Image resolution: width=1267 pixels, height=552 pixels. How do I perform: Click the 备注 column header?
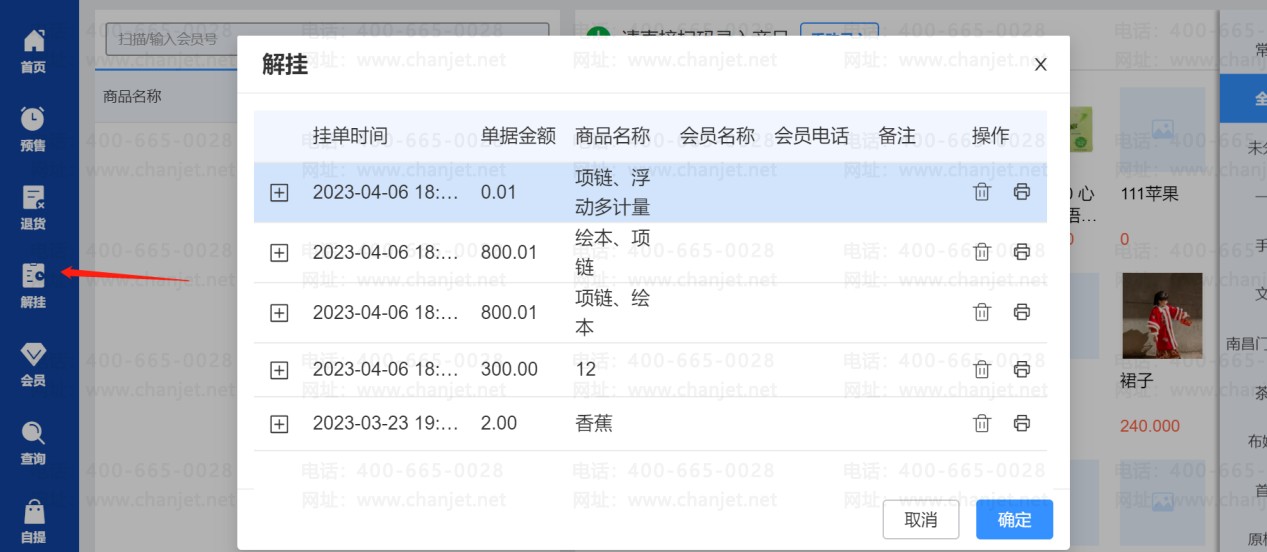[897, 136]
